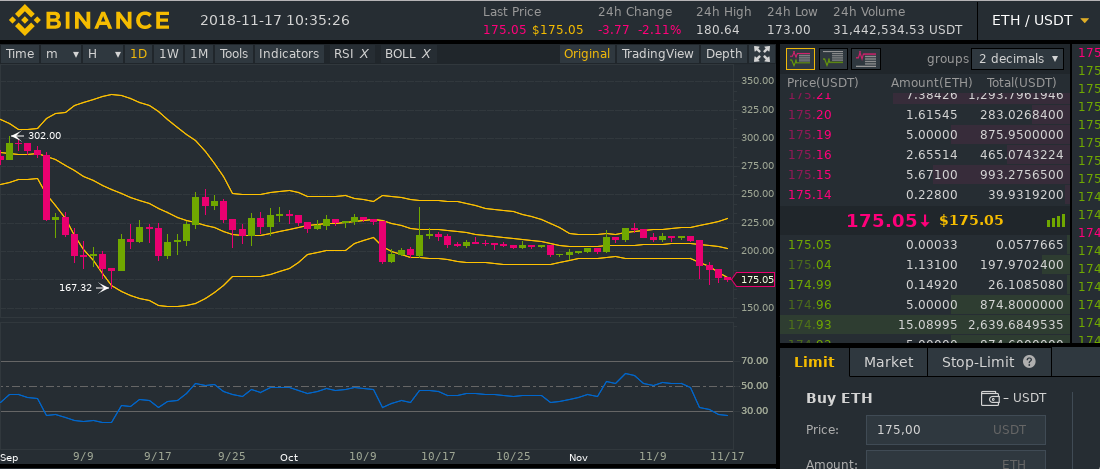This screenshot has width=1100, height=469.
Task: Remove BOLL indicator with its X
Action: [x=425, y=54]
